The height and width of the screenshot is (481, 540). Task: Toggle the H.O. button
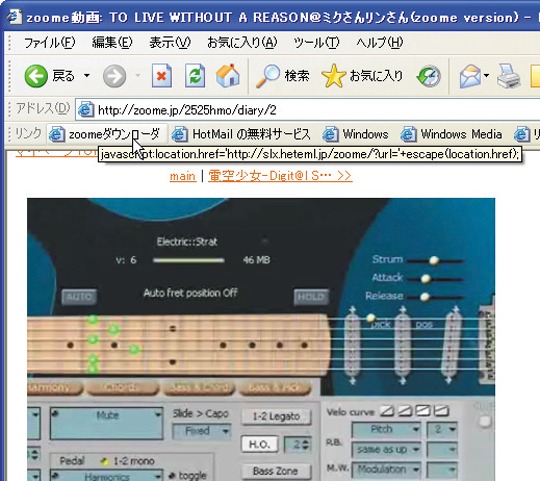tap(260, 445)
